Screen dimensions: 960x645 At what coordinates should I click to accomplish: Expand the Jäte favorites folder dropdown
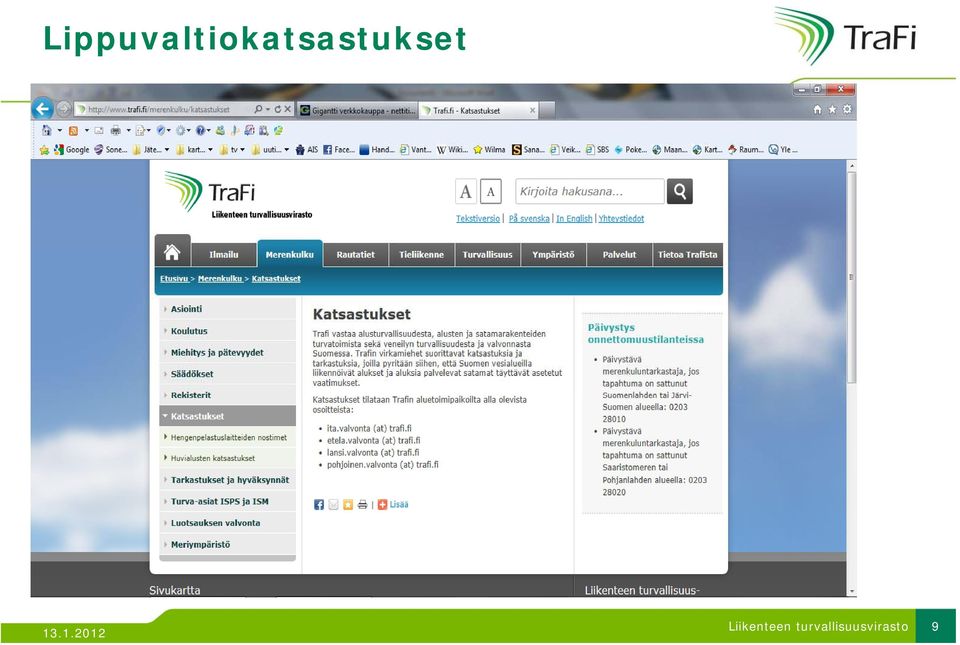point(167,149)
